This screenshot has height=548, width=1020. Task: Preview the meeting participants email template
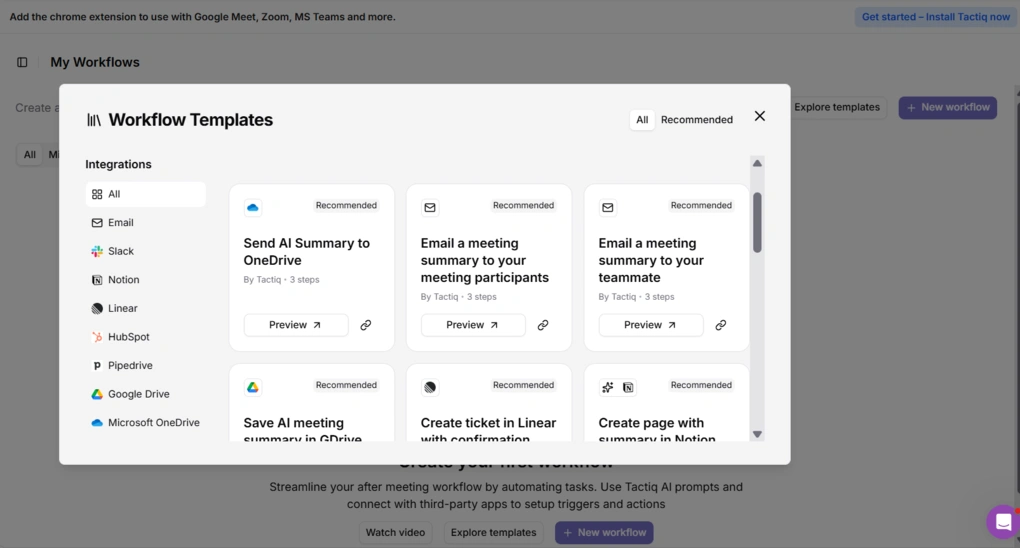click(473, 325)
